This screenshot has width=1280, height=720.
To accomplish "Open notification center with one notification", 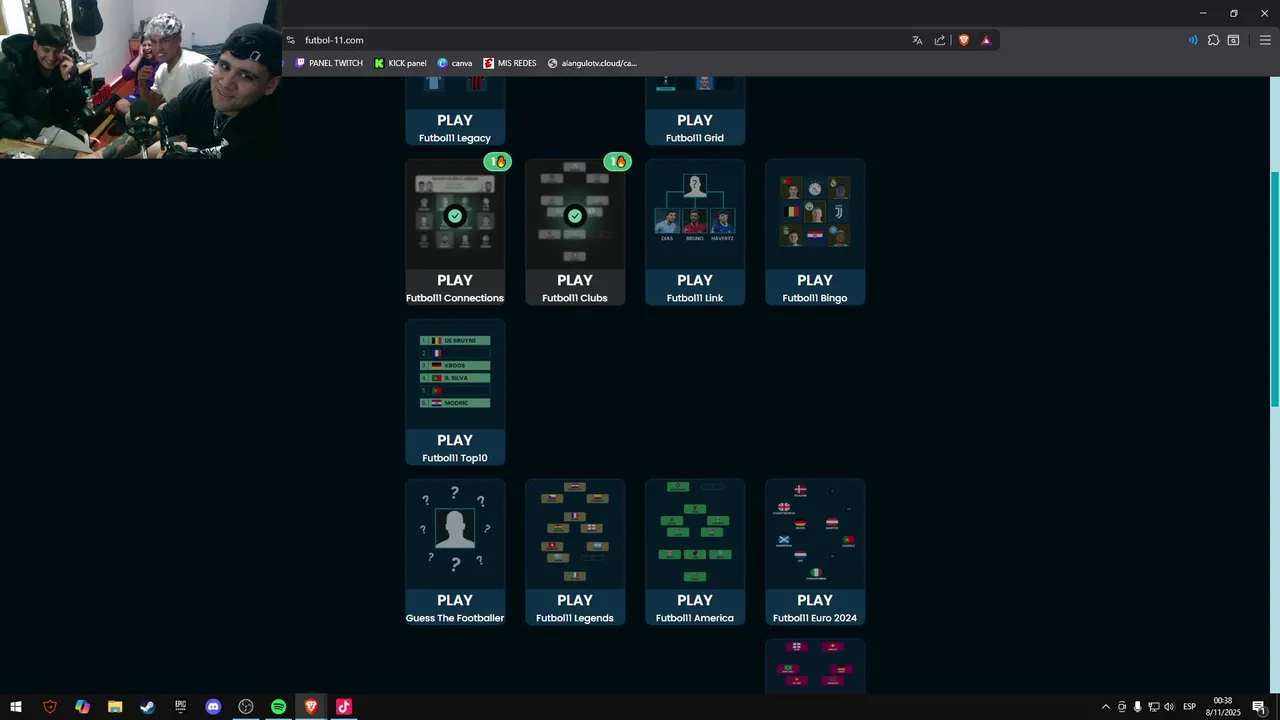I will click(1259, 707).
